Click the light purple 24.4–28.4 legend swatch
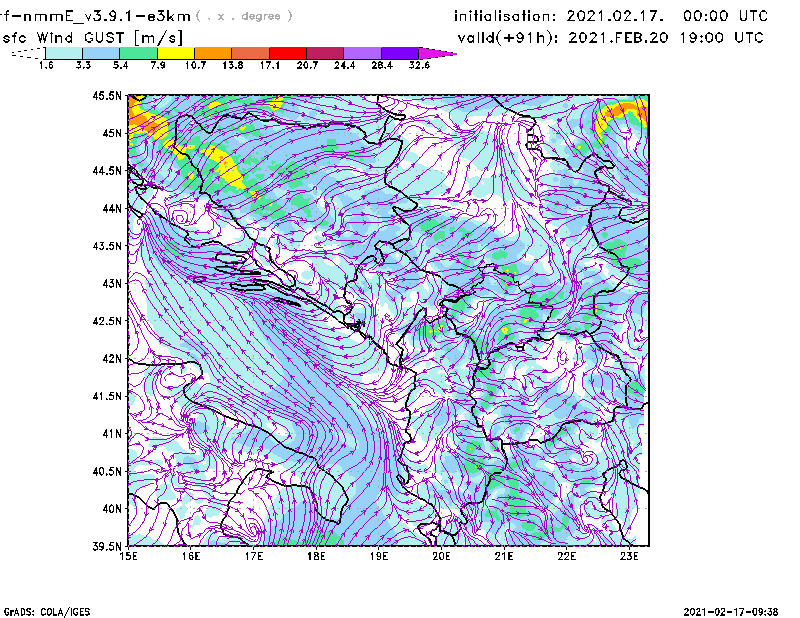 click(363, 53)
